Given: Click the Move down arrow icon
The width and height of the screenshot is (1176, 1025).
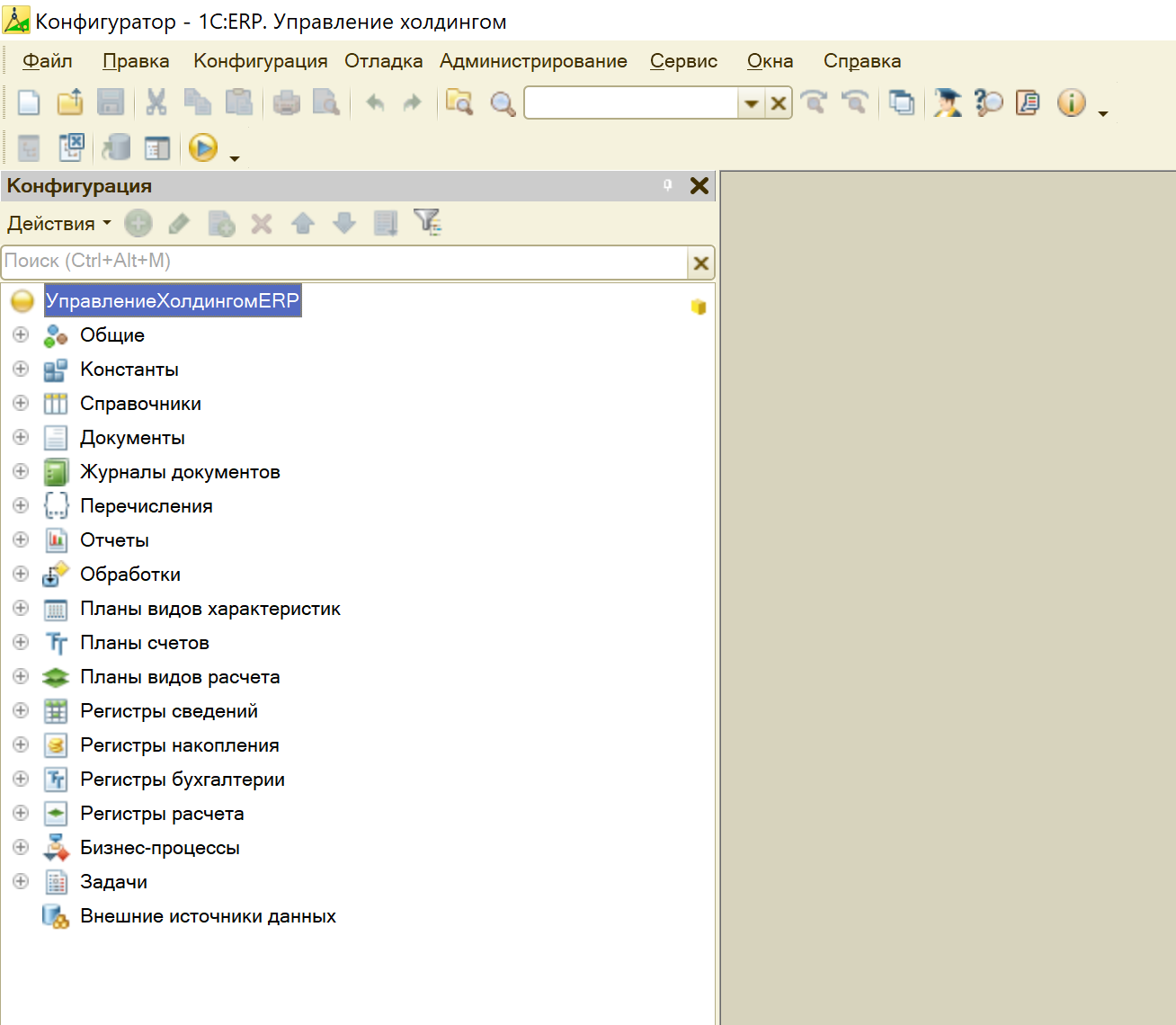Looking at the screenshot, I should tap(344, 223).
